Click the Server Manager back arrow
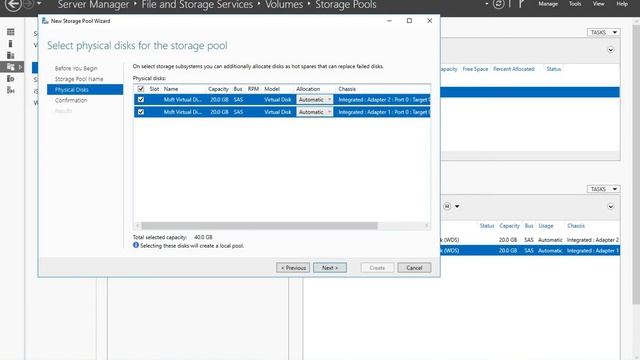Screen dimensions: 640x360 [13, 5]
